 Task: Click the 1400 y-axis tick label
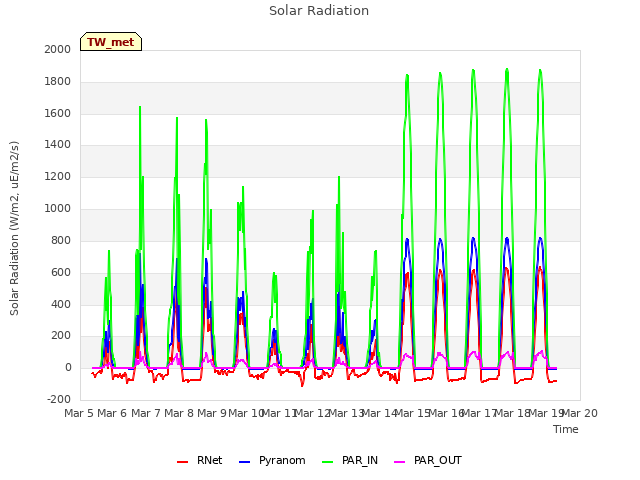(x=58, y=144)
